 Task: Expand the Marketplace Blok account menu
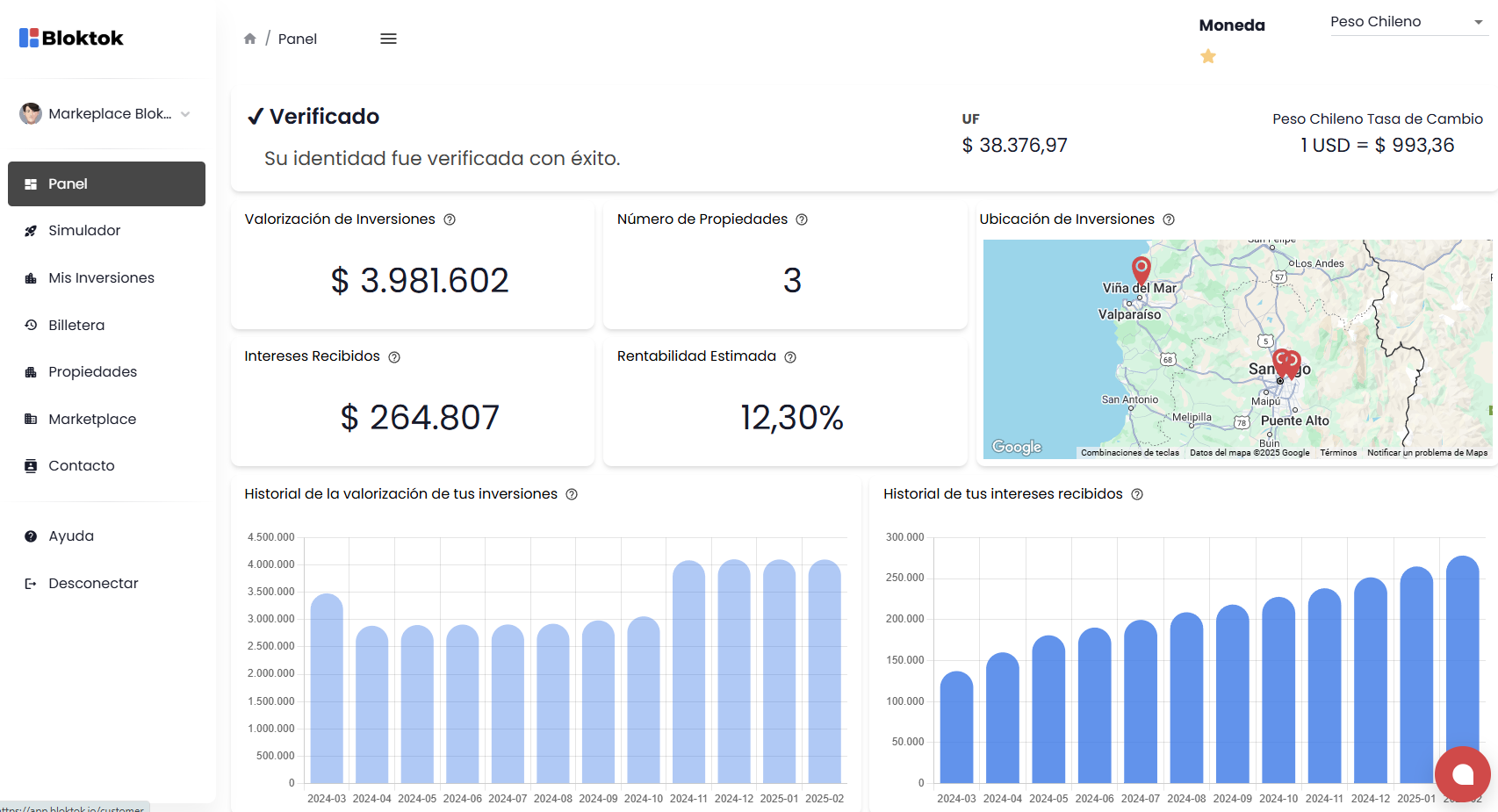point(105,113)
